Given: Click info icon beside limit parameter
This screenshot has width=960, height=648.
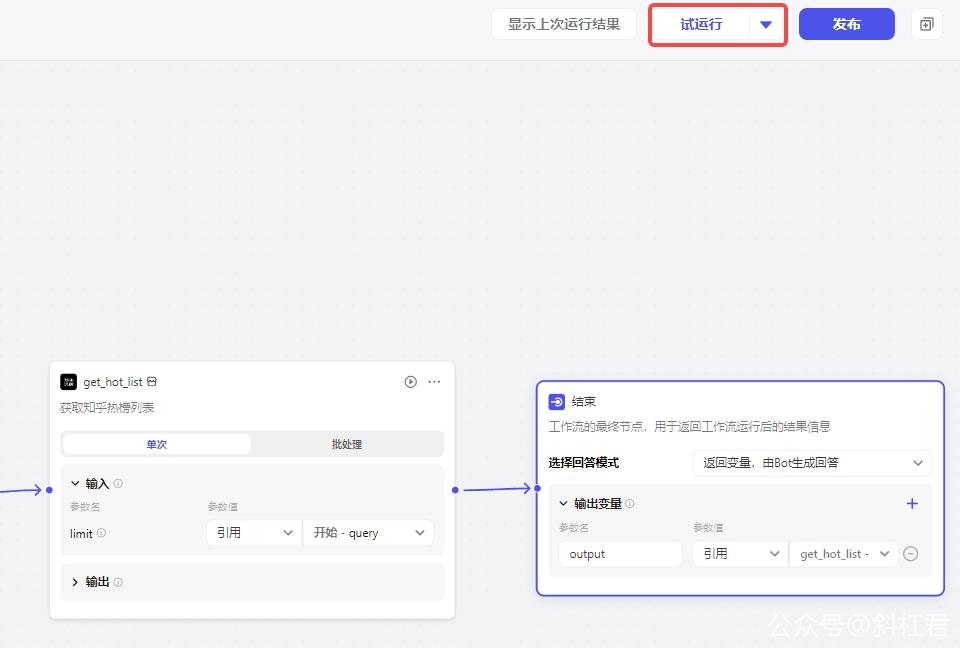Looking at the screenshot, I should [x=102, y=533].
